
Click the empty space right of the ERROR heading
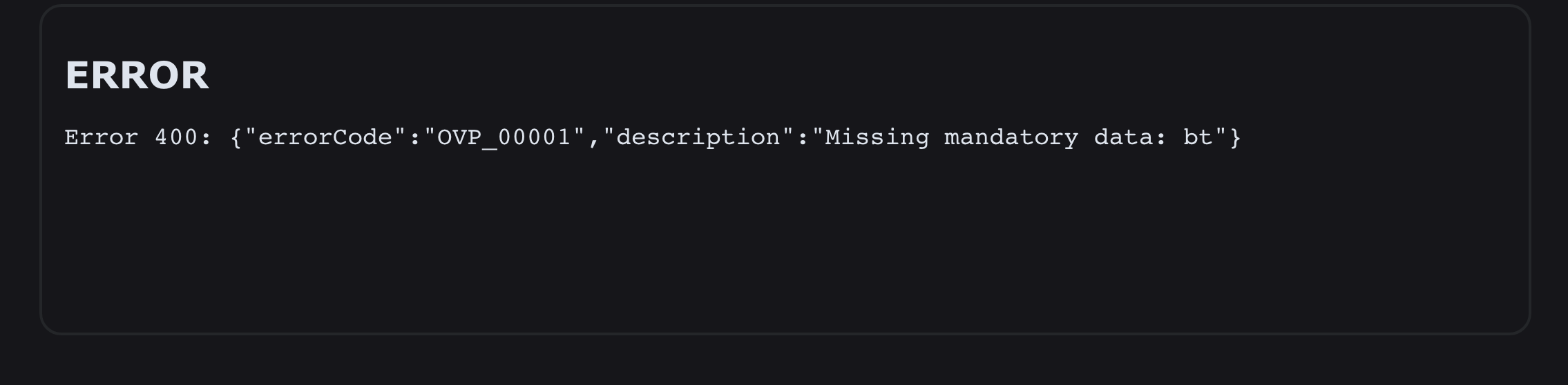[x=829, y=75]
